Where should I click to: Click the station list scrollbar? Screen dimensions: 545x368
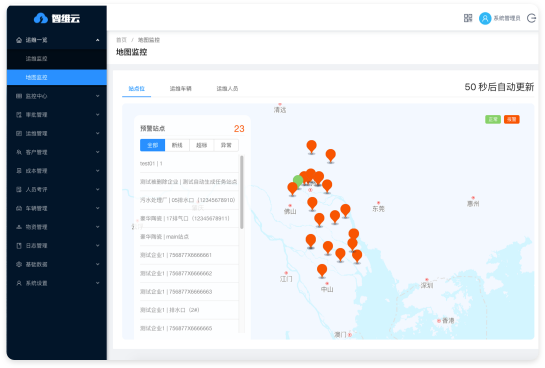[x=242, y=192]
